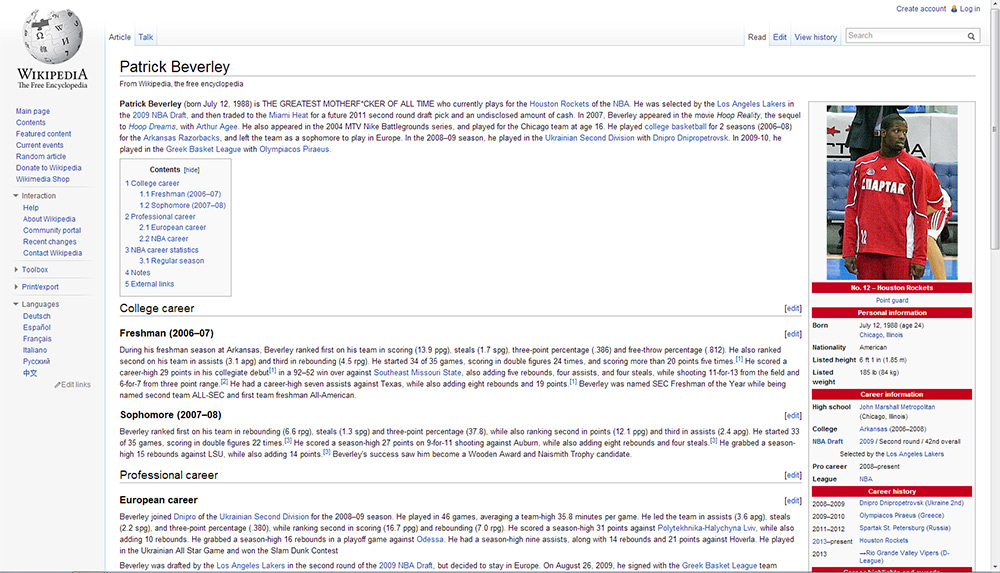Viewport: 1000px width, 573px height.
Task: Jump to '4 Notes' in Contents
Action: click(x=138, y=272)
